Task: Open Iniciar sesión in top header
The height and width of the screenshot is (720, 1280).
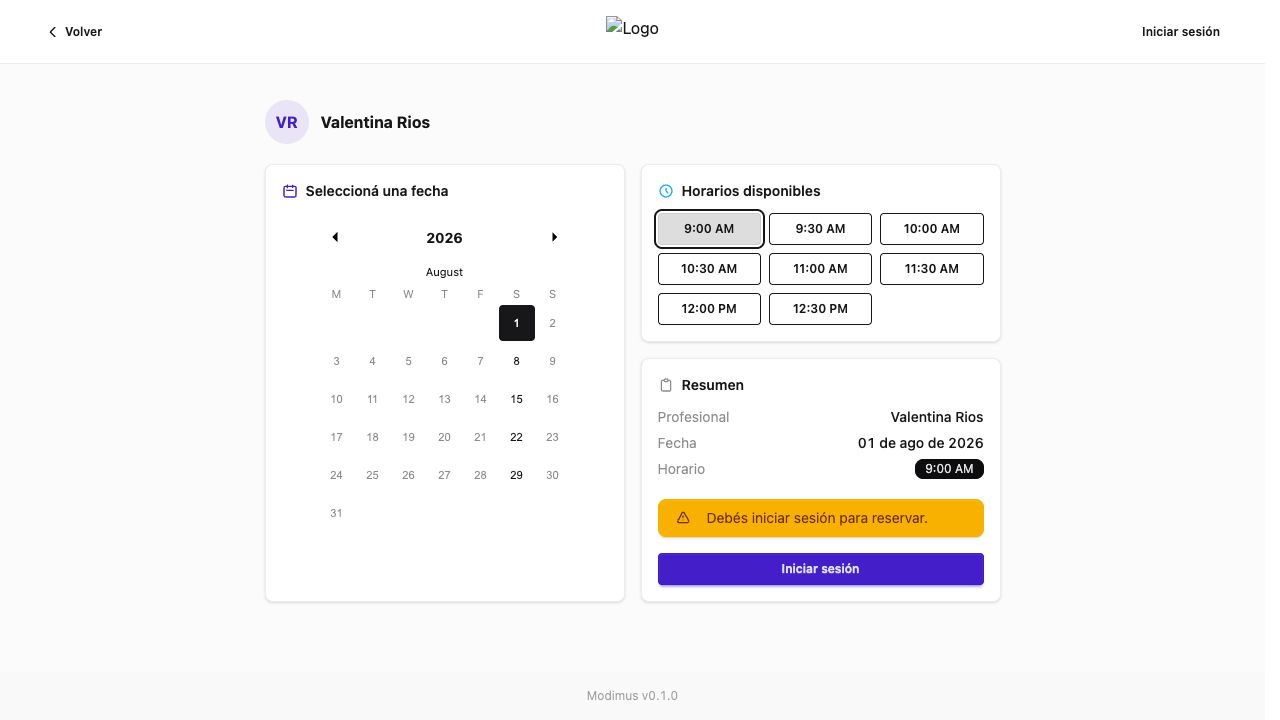Action: click(1181, 32)
